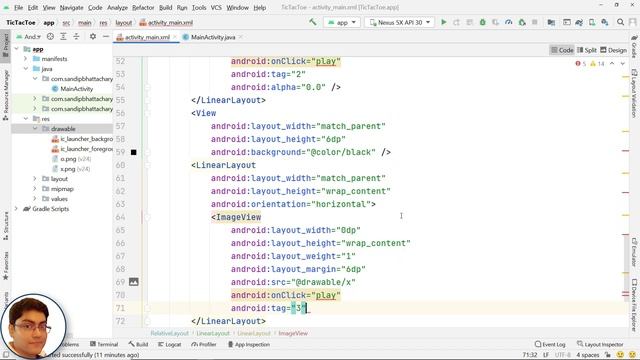Click the Run with Coverage icon

[496, 22]
